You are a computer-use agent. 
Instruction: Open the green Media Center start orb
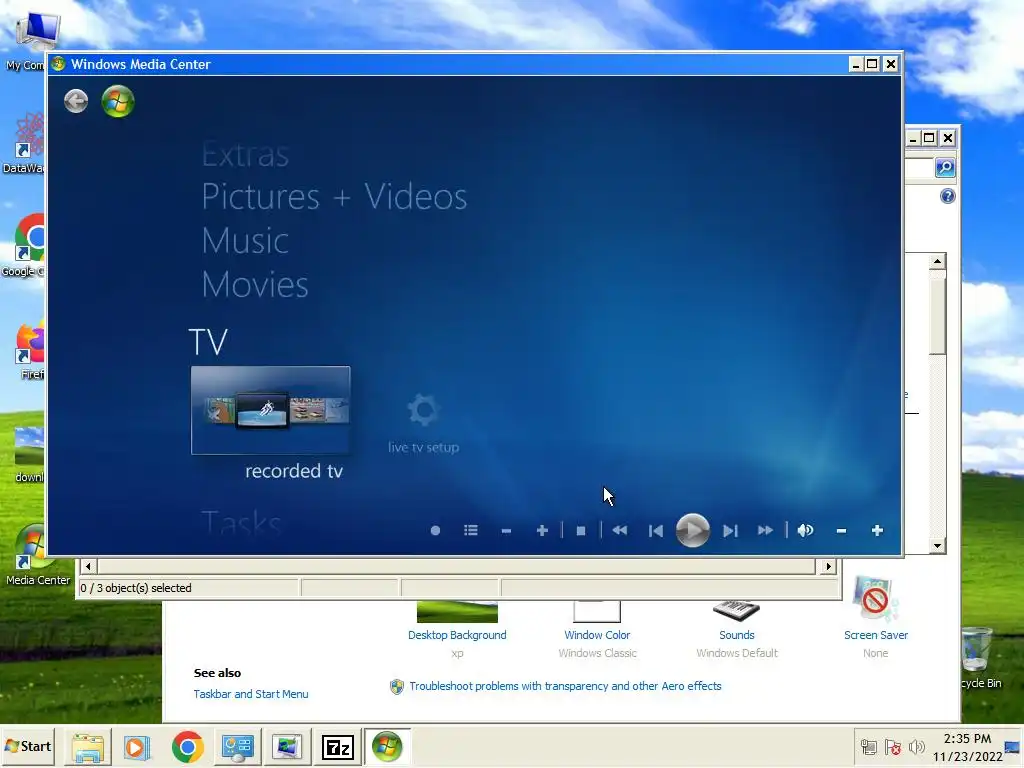click(x=118, y=101)
